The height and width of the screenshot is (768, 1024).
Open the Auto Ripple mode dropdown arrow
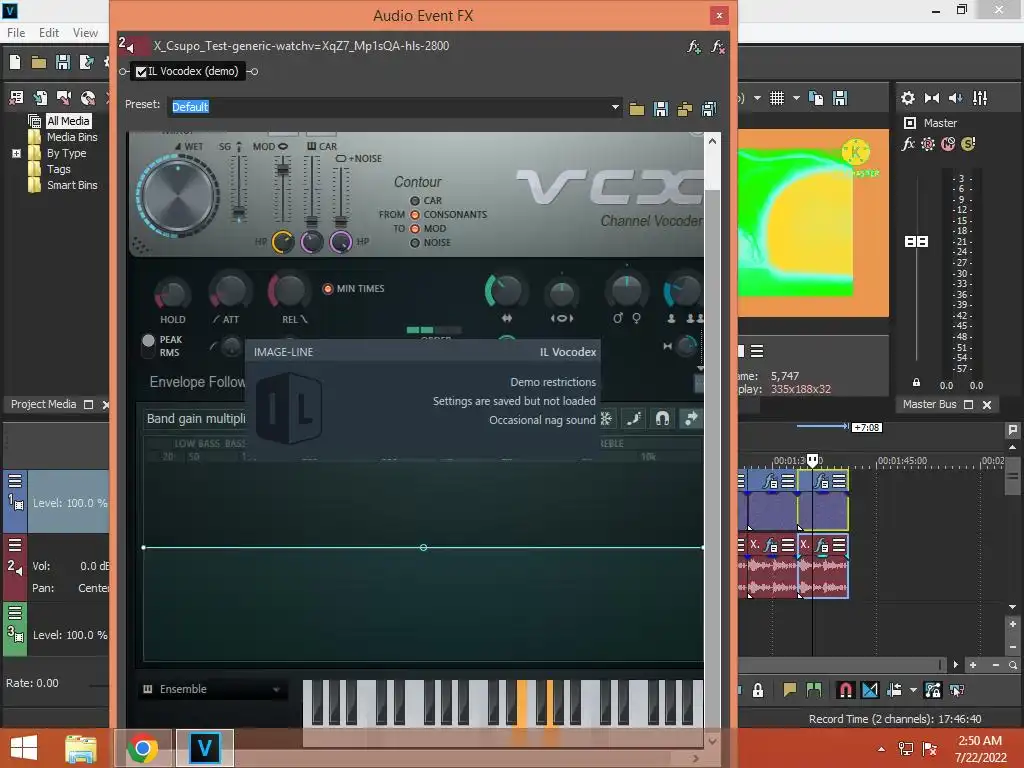pyautogui.click(x=913, y=690)
